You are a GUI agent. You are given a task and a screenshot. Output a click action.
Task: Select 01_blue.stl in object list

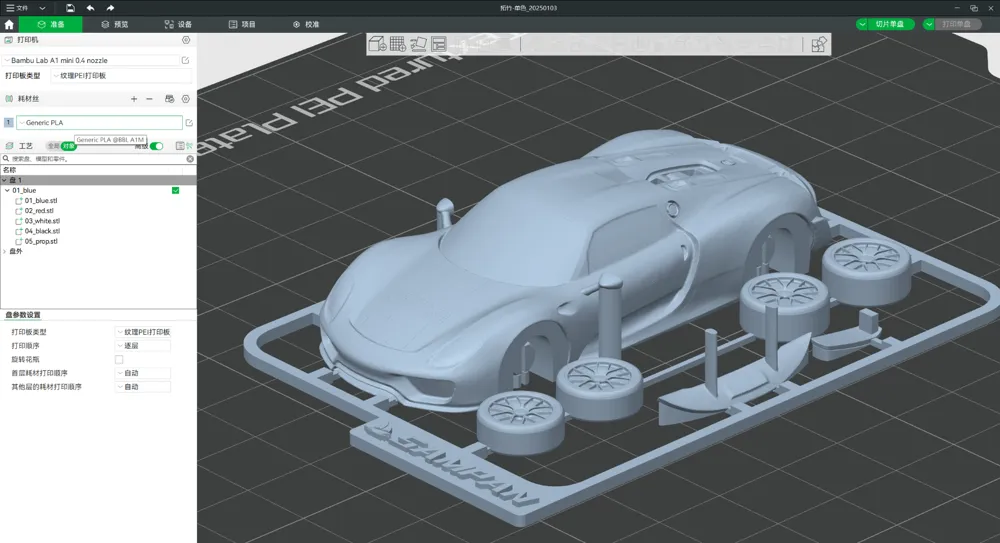[41, 200]
